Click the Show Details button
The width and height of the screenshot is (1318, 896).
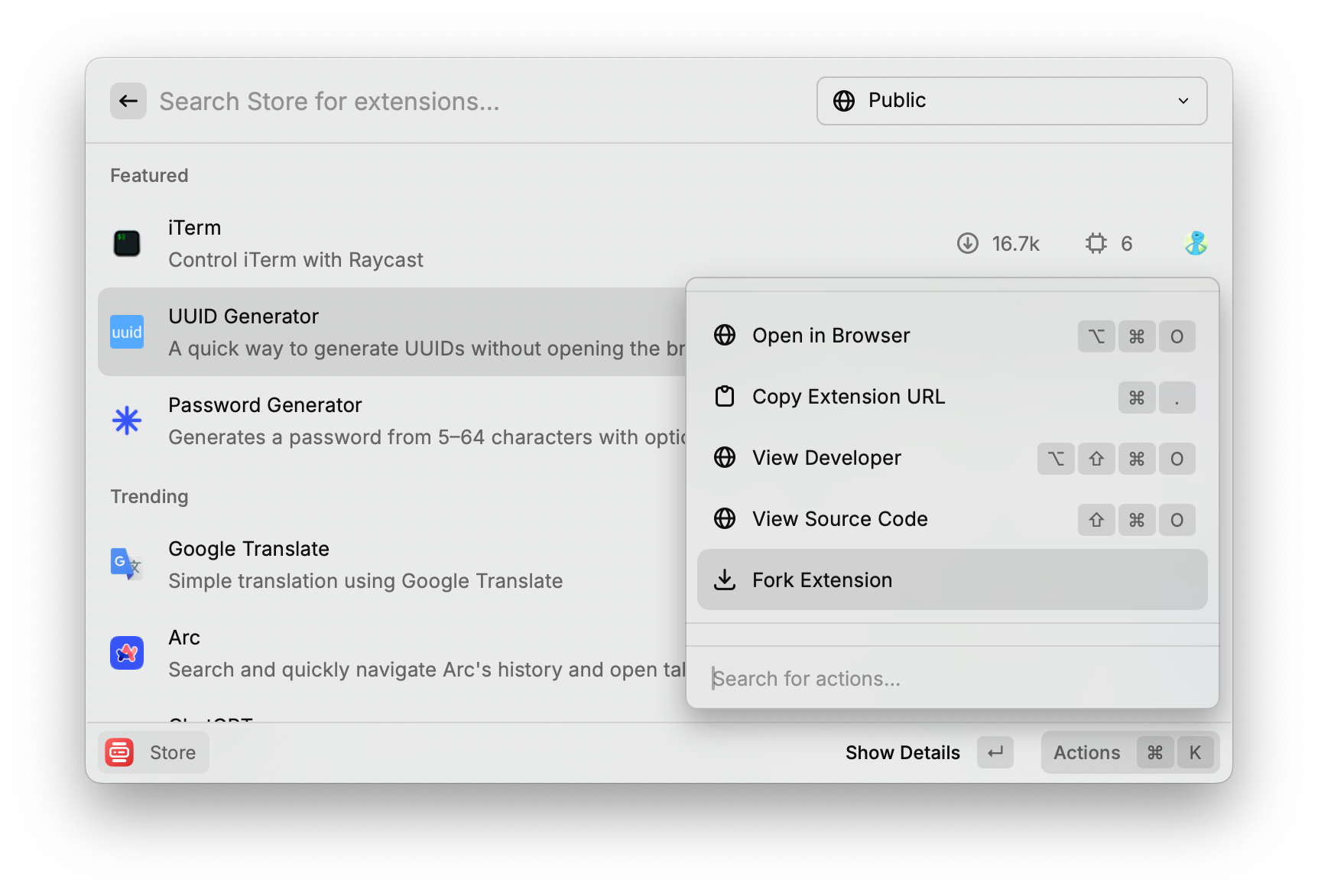pos(903,753)
